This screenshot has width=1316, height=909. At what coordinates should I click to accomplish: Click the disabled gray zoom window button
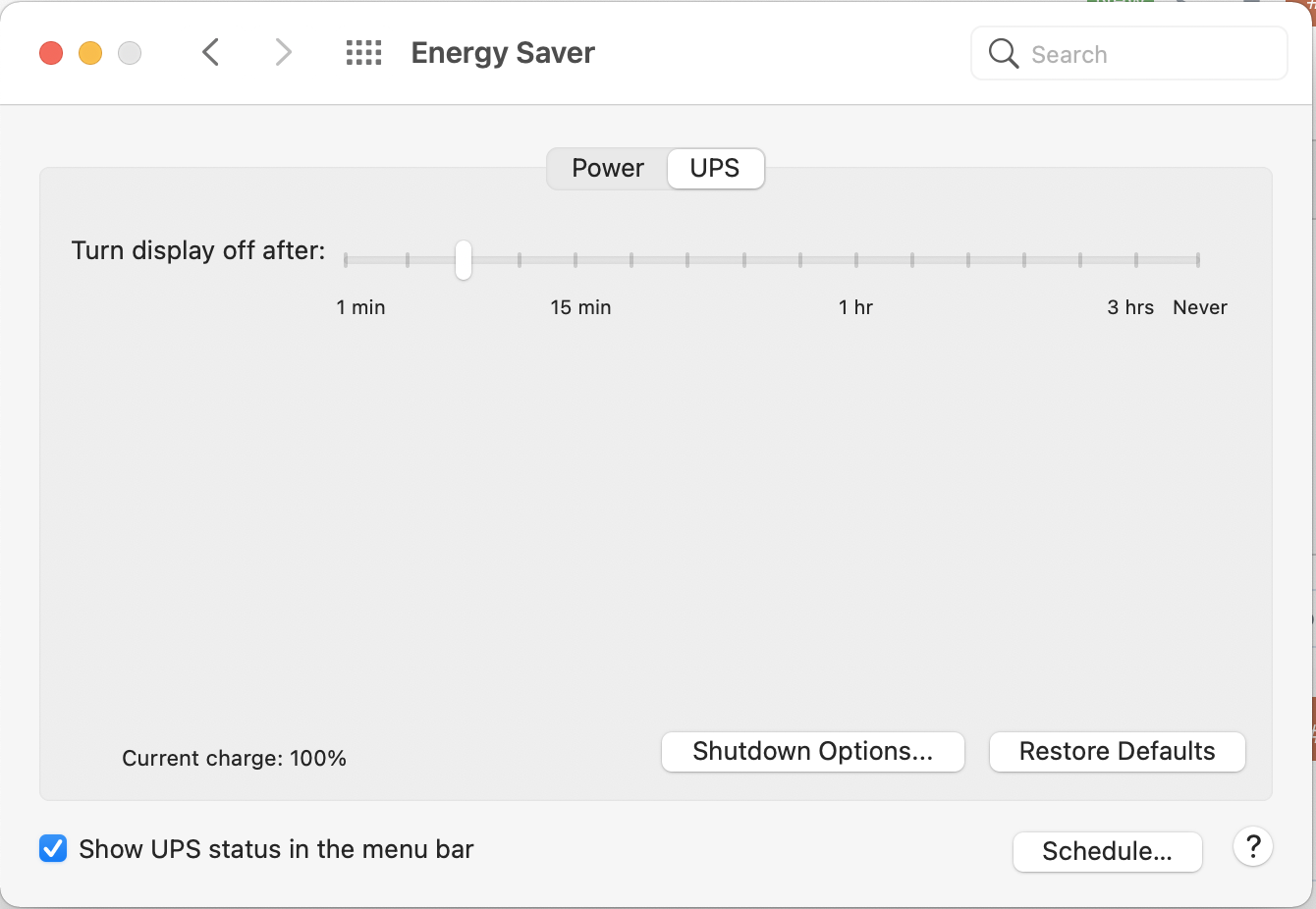tap(130, 53)
